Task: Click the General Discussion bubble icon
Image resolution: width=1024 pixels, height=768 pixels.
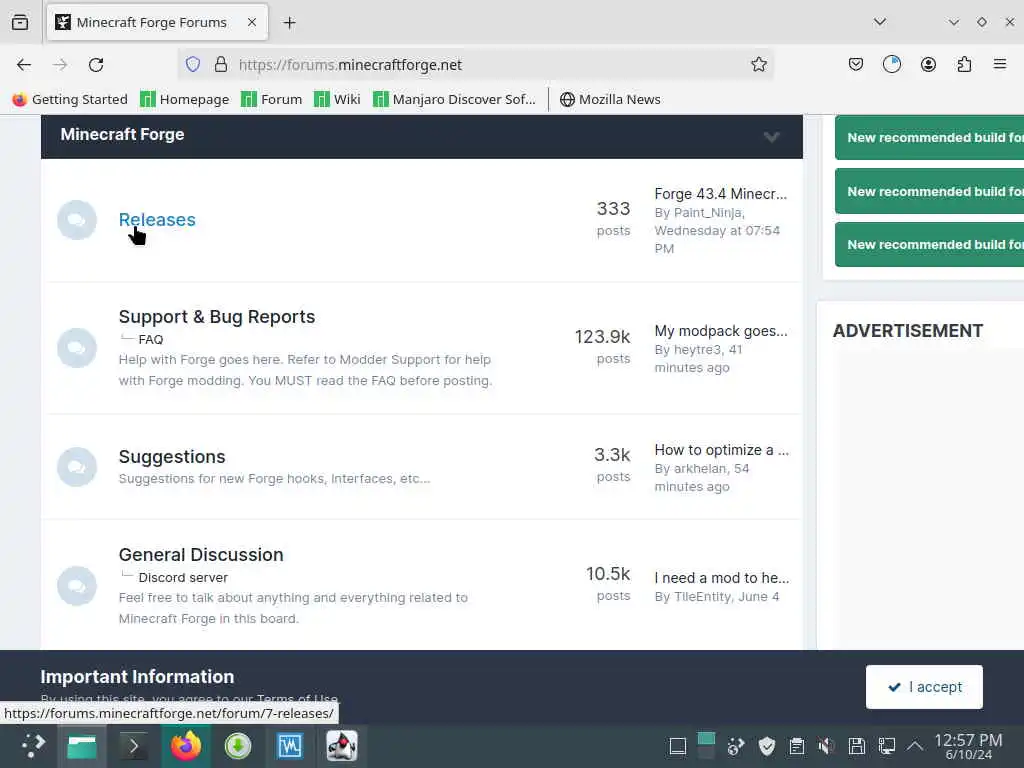Action: (x=76, y=586)
